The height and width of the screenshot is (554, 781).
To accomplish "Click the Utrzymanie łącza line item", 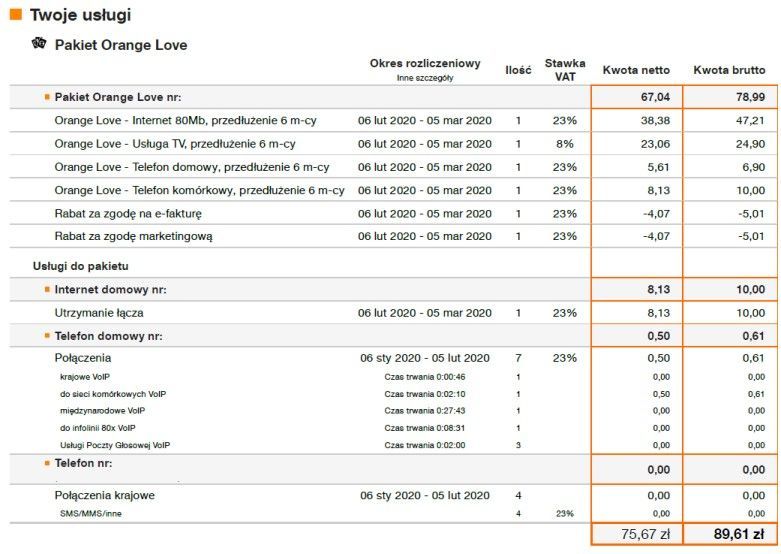I will [x=102, y=313].
